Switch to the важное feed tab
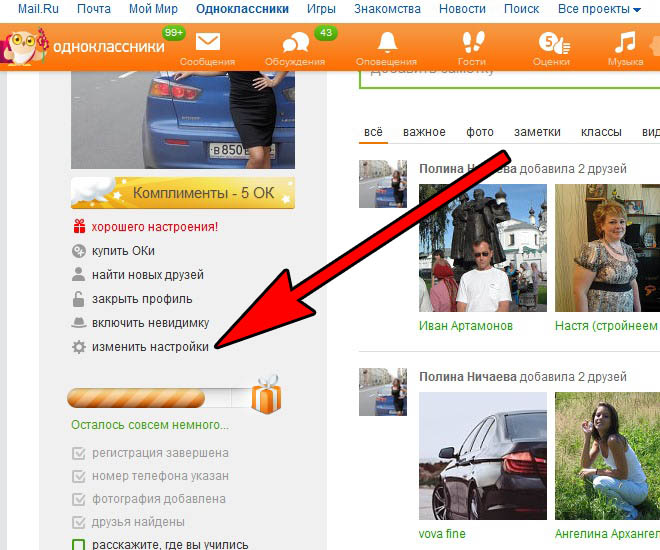The width and height of the screenshot is (660, 550). [424, 132]
